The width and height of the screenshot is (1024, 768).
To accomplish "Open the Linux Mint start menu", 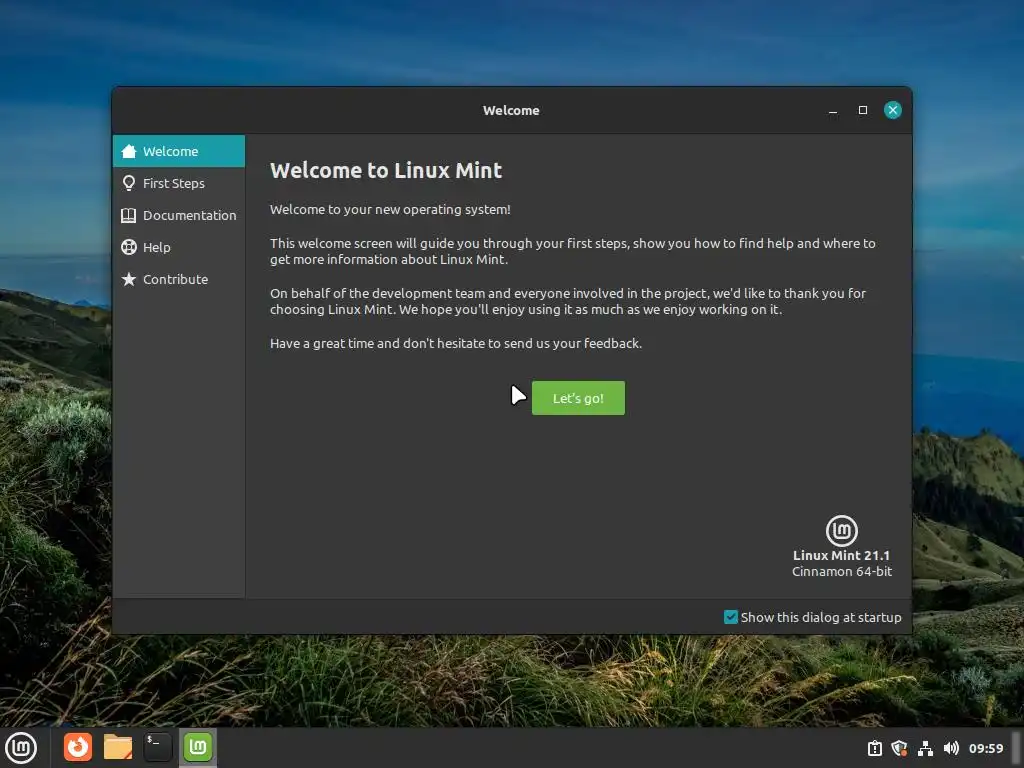I will coord(21,748).
